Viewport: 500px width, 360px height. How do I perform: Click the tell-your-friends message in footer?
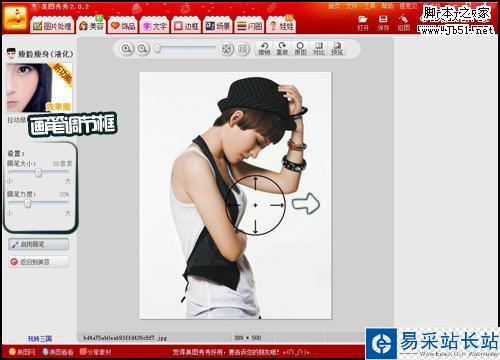(x=242, y=352)
